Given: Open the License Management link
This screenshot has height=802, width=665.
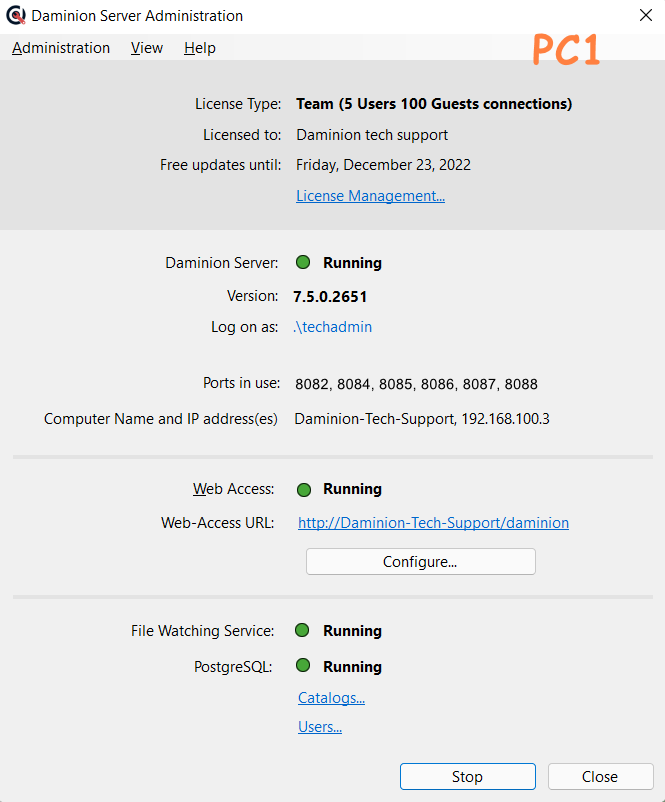Looking at the screenshot, I should pyautogui.click(x=370, y=196).
